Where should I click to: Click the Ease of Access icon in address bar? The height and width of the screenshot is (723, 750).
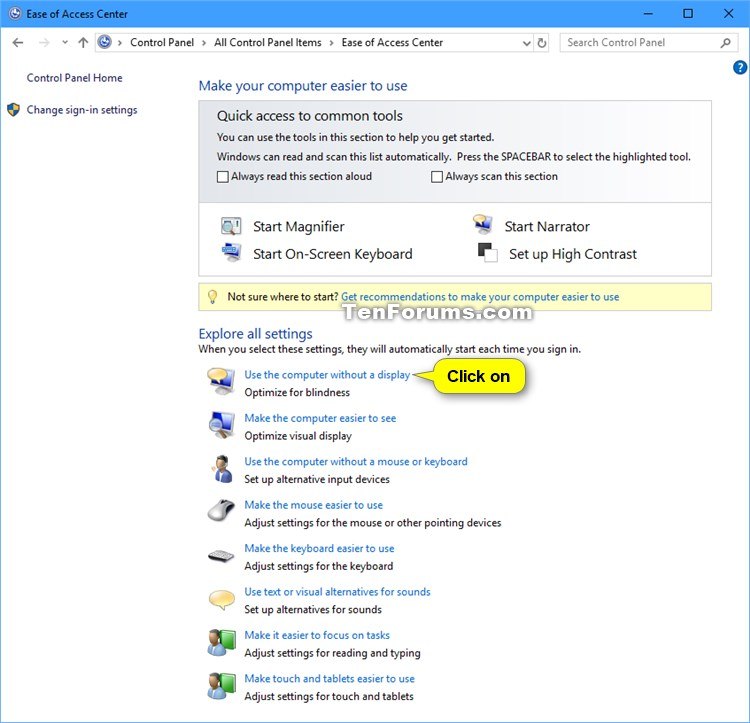[x=105, y=42]
